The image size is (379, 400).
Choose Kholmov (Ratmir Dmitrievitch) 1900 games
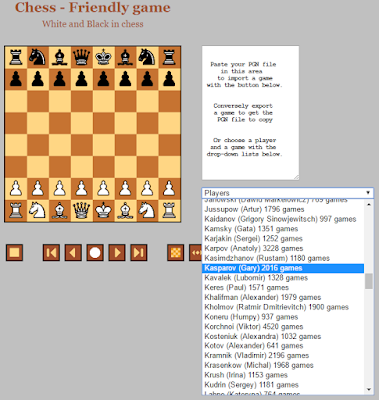click(x=283, y=307)
